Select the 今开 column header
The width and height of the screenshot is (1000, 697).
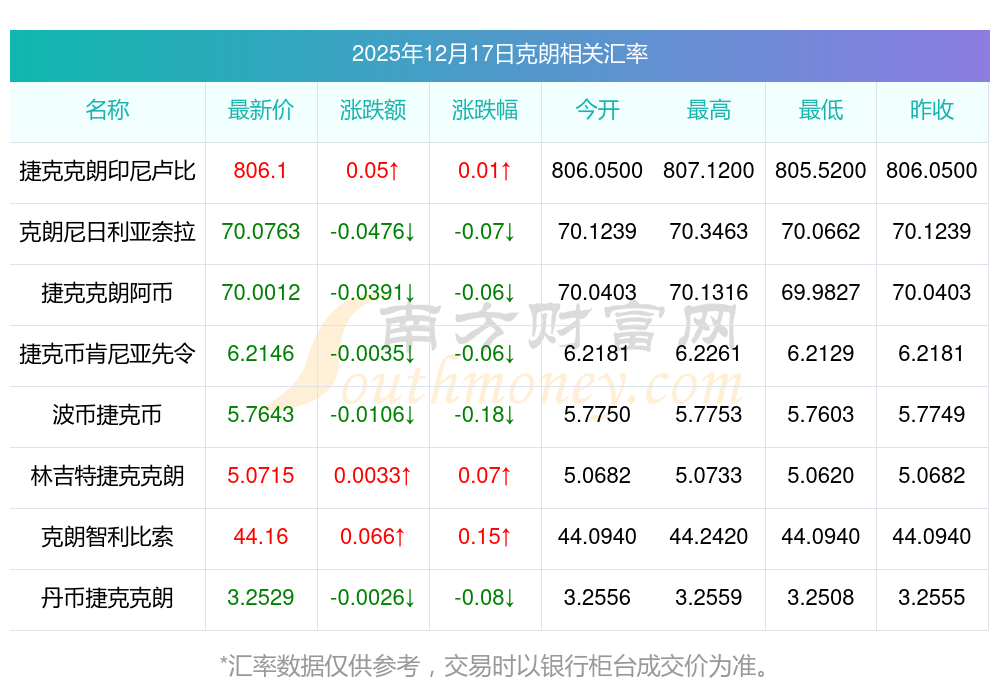click(x=597, y=110)
